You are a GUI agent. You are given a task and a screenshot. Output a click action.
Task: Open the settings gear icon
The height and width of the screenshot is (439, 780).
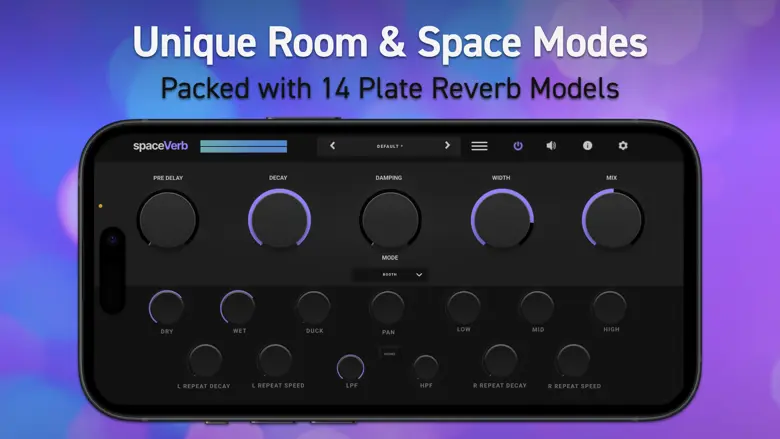tap(623, 146)
